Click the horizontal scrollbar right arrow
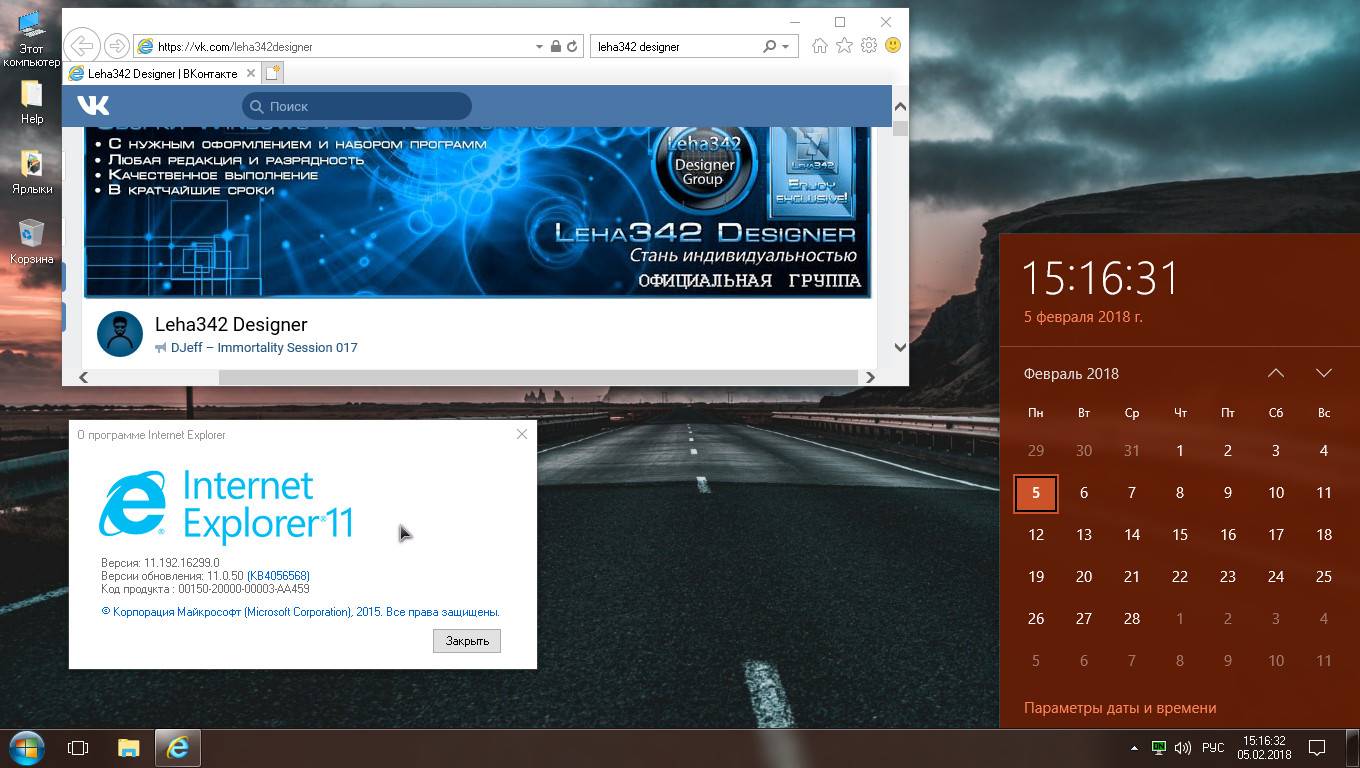Viewport: 1360px width, 768px height. [x=869, y=377]
